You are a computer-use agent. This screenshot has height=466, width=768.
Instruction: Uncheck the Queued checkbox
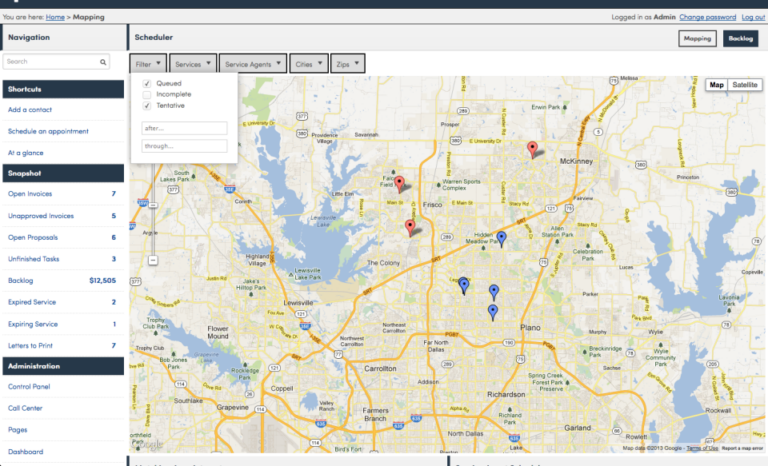146,83
